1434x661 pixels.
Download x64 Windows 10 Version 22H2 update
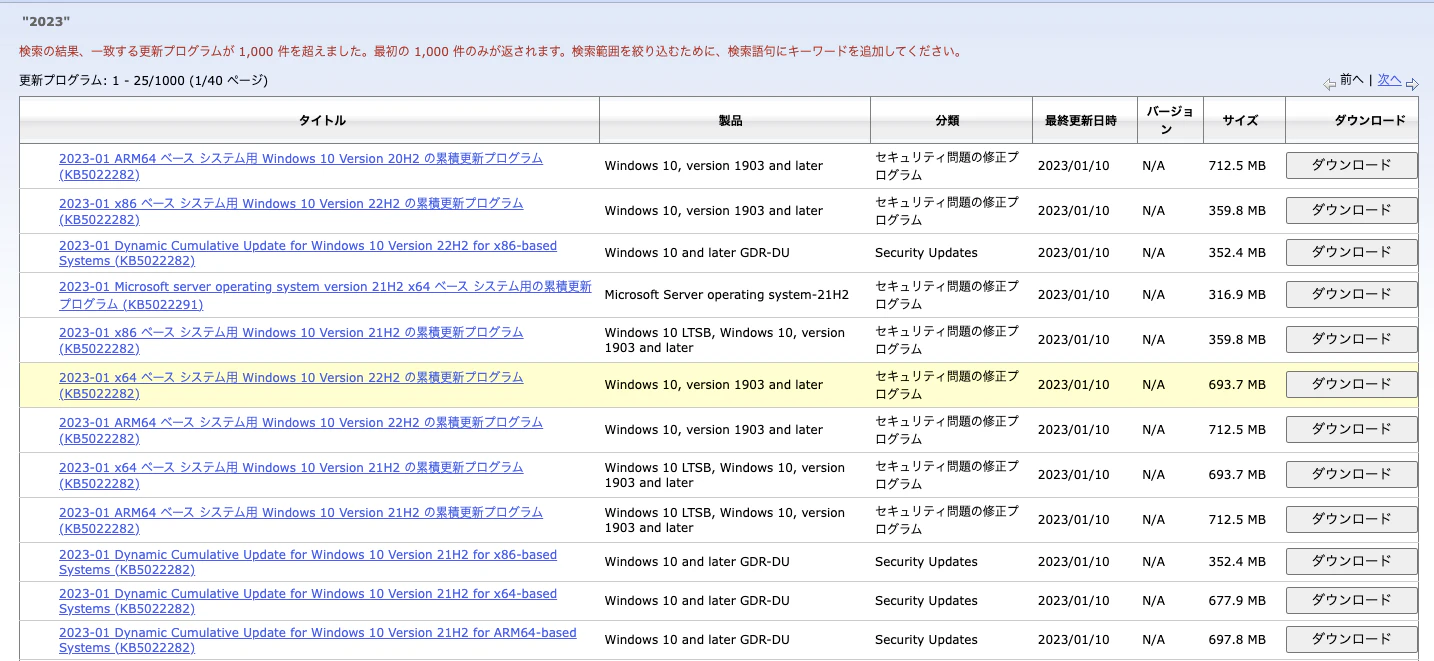(1351, 385)
